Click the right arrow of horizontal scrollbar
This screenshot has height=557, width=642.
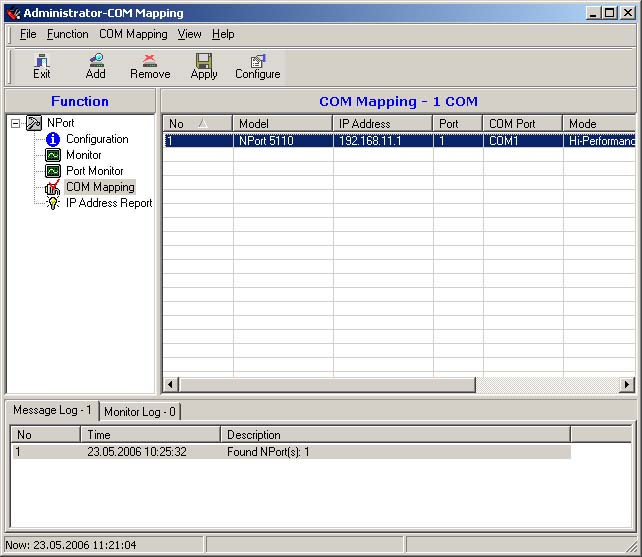point(627,385)
